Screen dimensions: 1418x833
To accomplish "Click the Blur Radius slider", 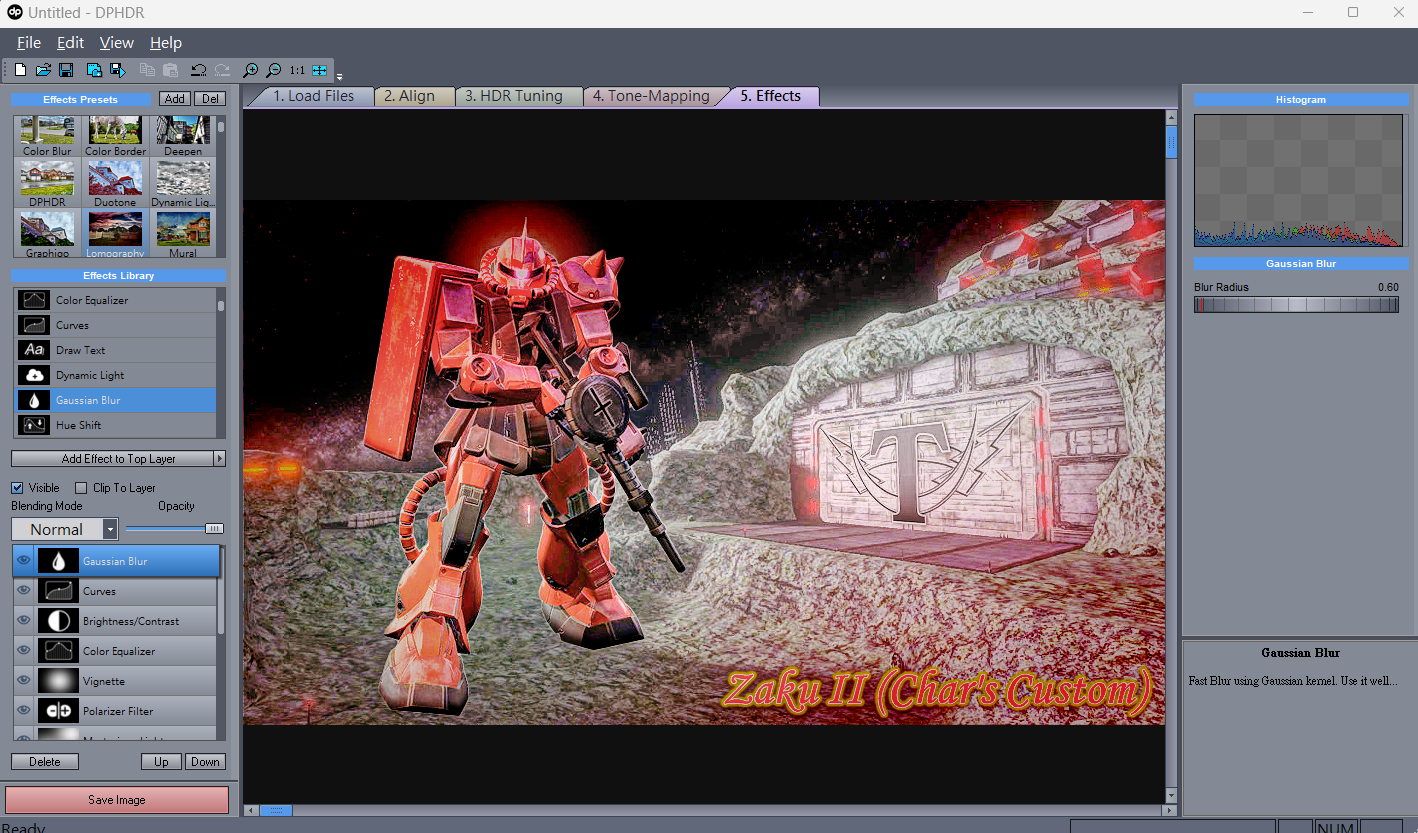I will (1297, 305).
